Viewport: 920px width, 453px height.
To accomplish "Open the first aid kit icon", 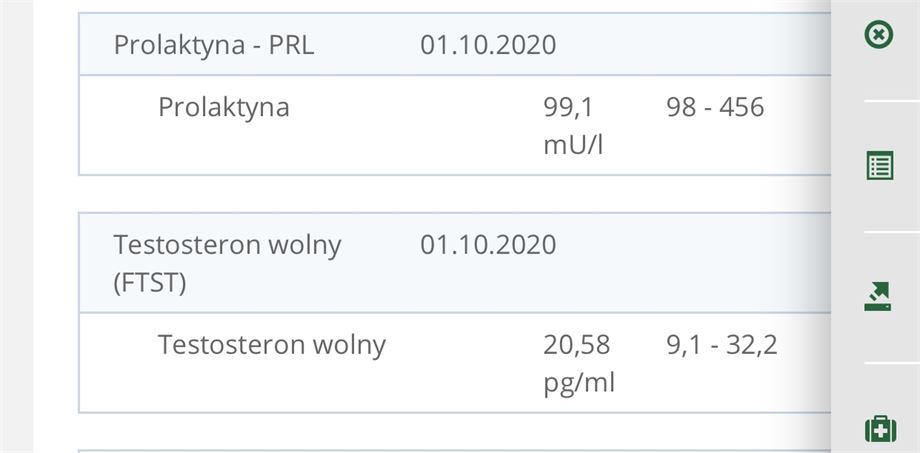I will click(x=880, y=429).
